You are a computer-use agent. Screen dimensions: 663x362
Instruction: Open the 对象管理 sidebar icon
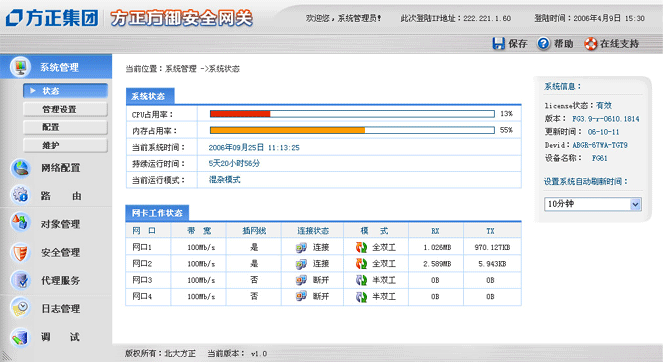tap(20, 223)
